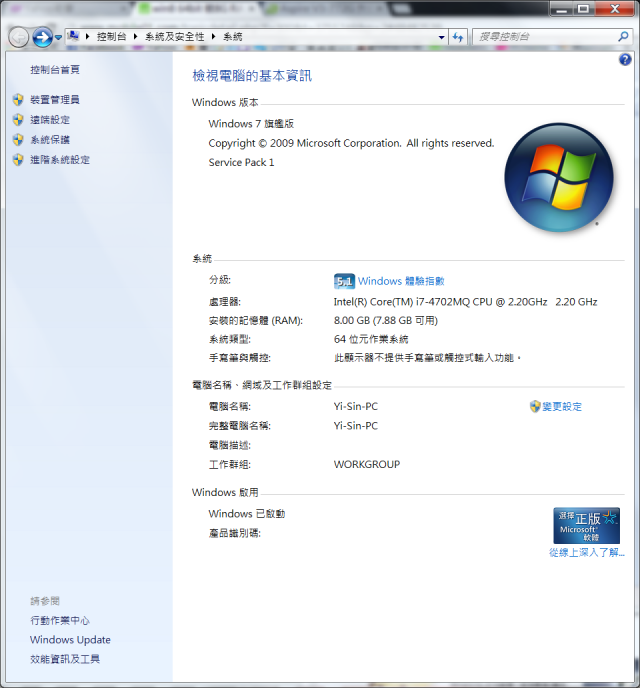This screenshot has height=688, width=640.
Task: Click the Forward navigation arrow button
Action: [x=43, y=37]
